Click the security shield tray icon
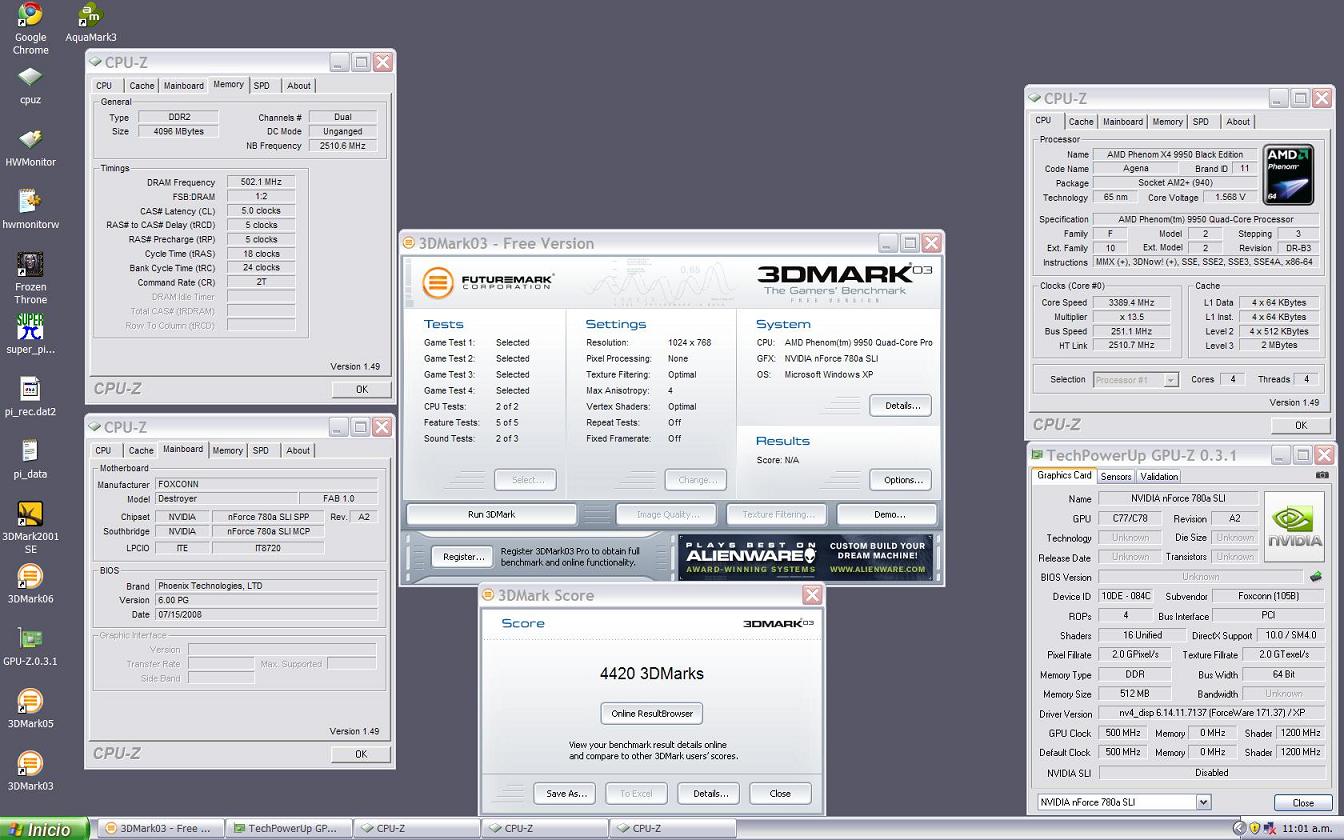Screen dimensions: 1344x840 coord(1254,829)
